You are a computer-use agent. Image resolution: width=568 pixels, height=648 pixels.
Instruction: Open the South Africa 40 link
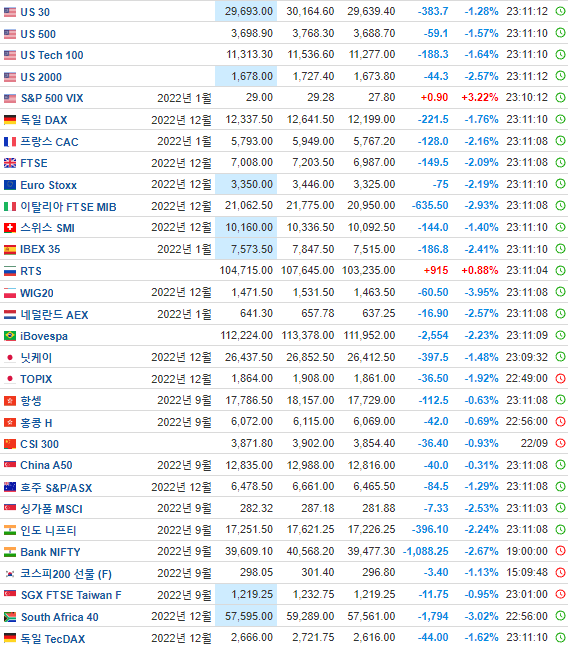60,617
